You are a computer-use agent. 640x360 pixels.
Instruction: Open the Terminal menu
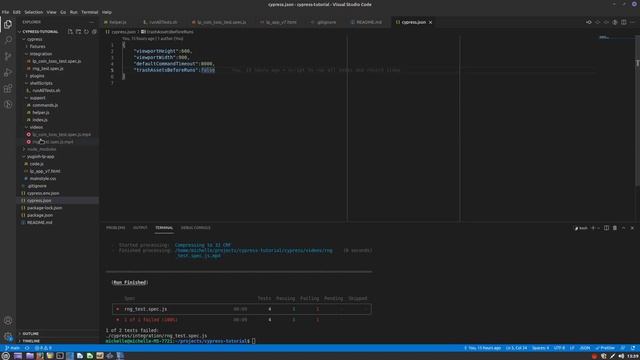(89, 12)
